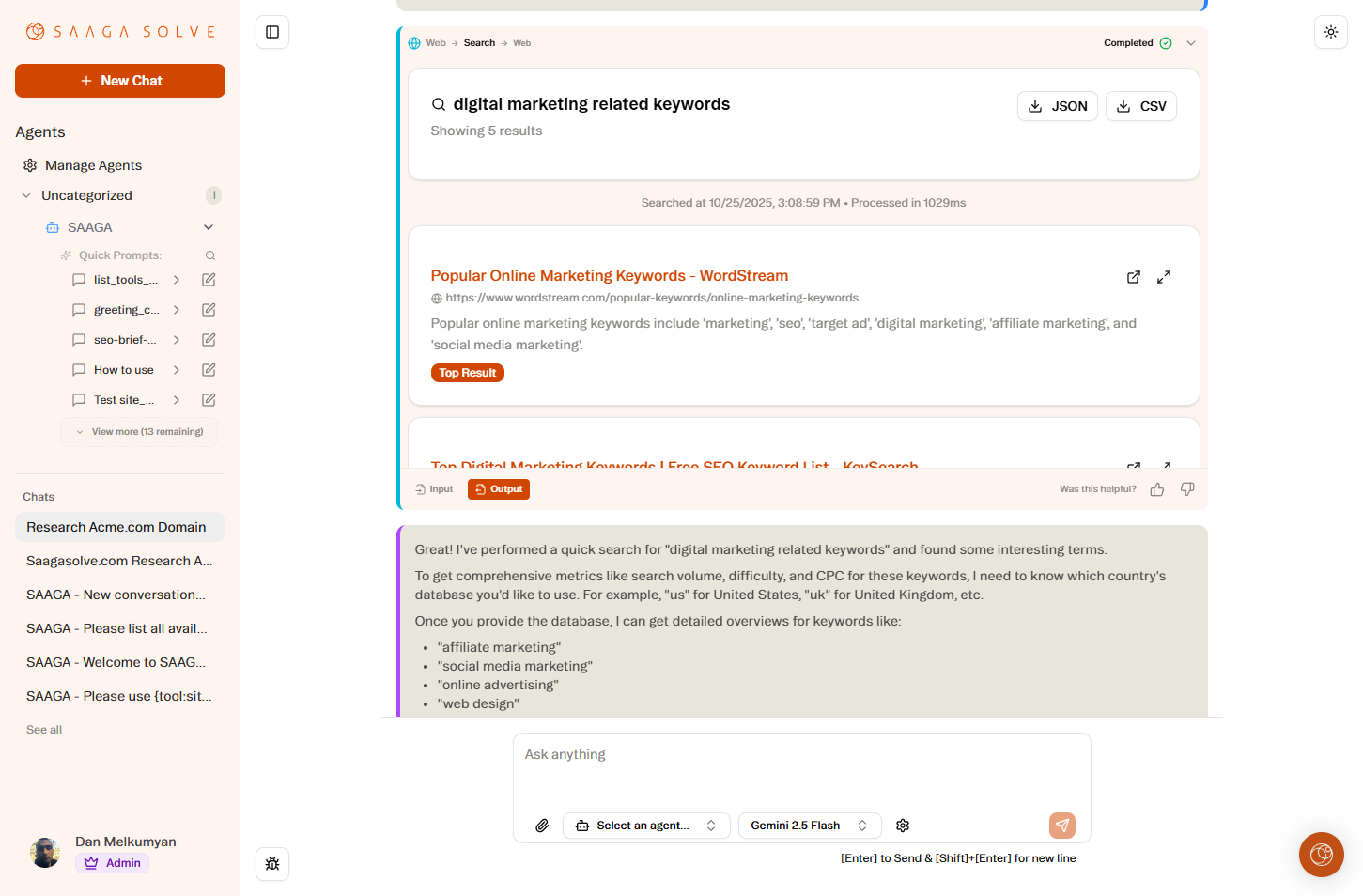The width and height of the screenshot is (1363, 896).
Task: Give a thumbs down on the search output
Action: point(1186,488)
